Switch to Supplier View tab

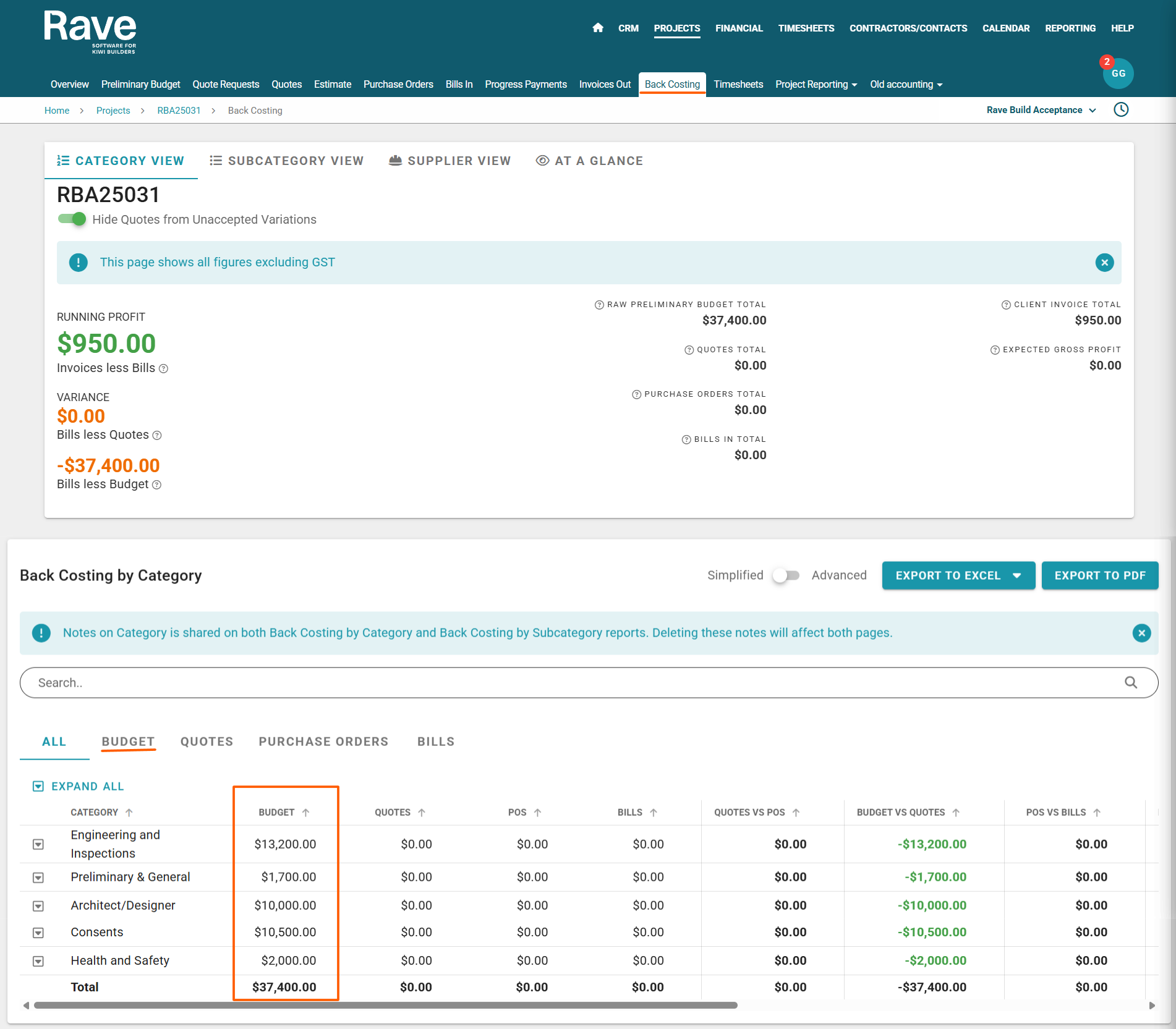pyautogui.click(x=450, y=161)
